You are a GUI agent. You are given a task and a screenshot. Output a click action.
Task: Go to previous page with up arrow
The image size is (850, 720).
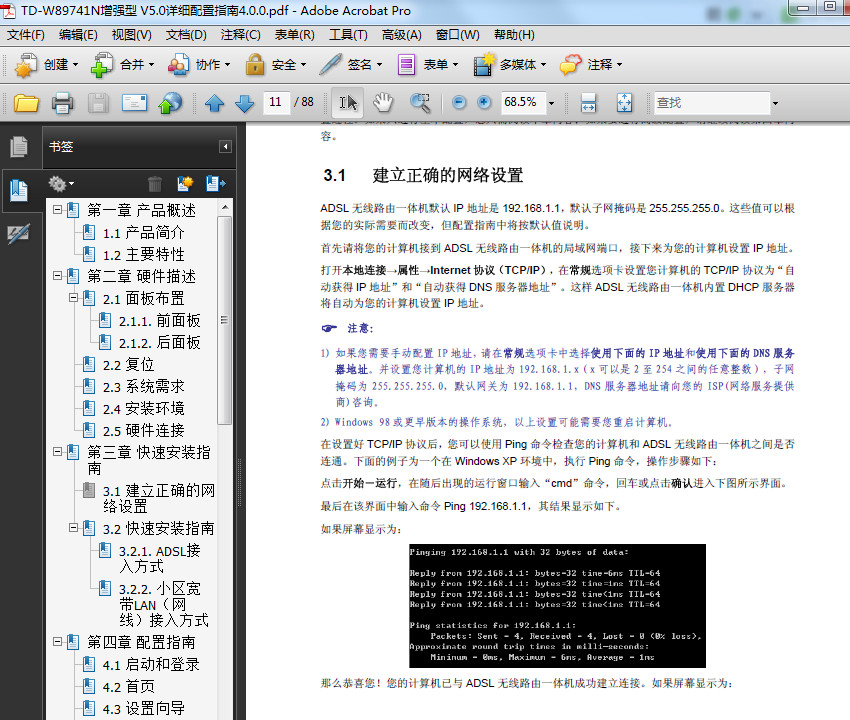click(215, 102)
